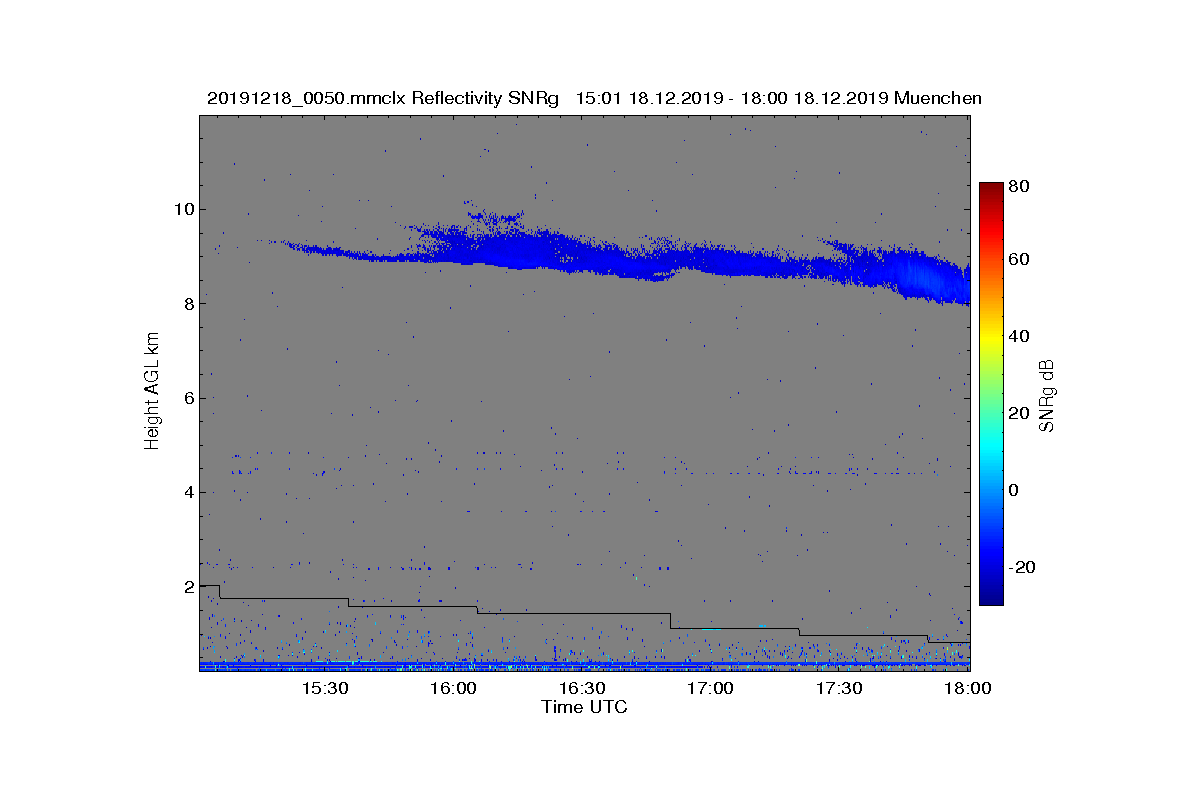This screenshot has height=800, width=1200.
Task: Click the colorbar value -20
Action: (1023, 567)
